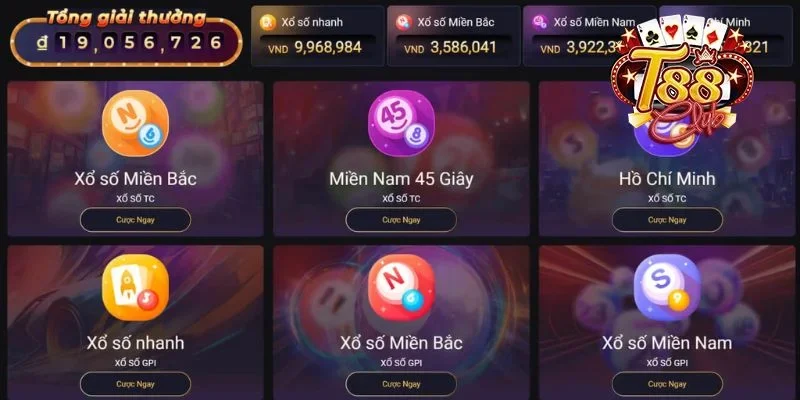Viewport: 800px width, 400px height.
Task: Select the Xổ số nhanh jackpot tab
Action: point(318,36)
